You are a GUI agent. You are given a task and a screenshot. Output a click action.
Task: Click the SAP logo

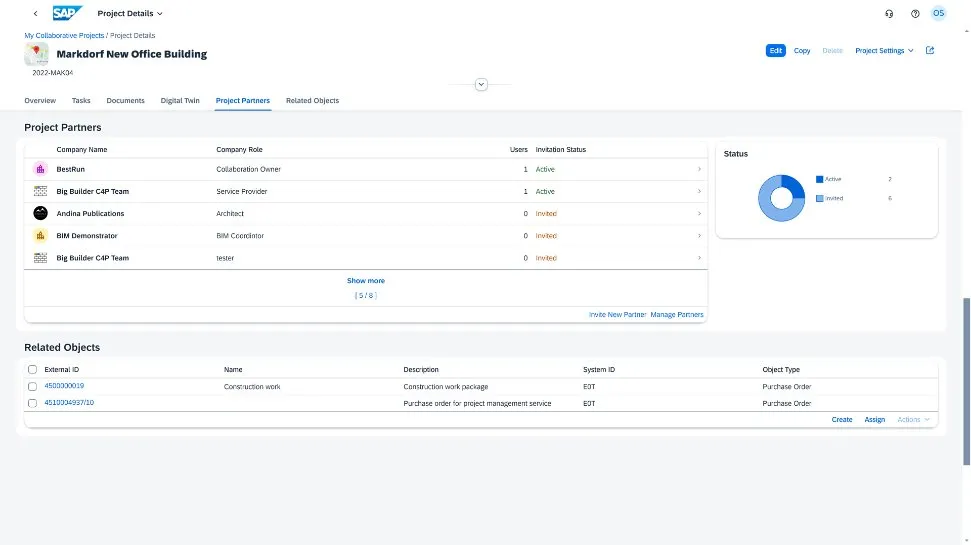click(67, 13)
